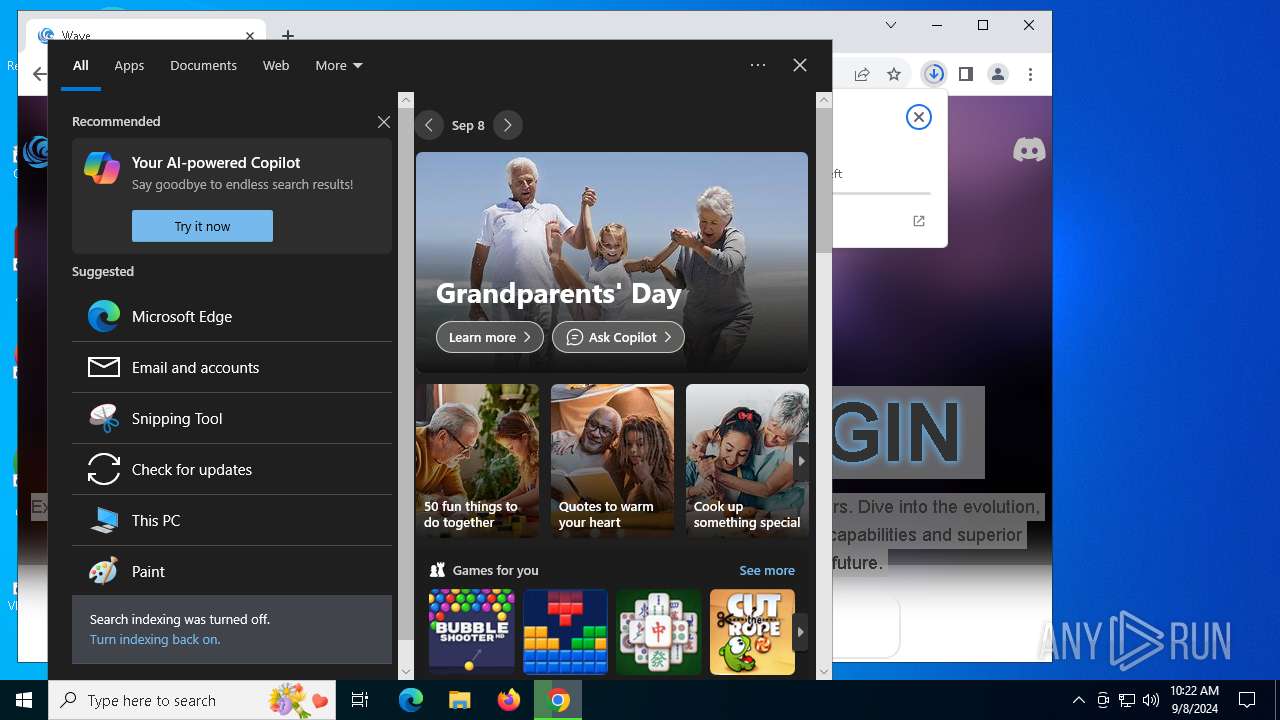Image resolution: width=1280 pixels, height=720 pixels.
Task: Go to next day arrow
Action: pyautogui.click(x=508, y=125)
